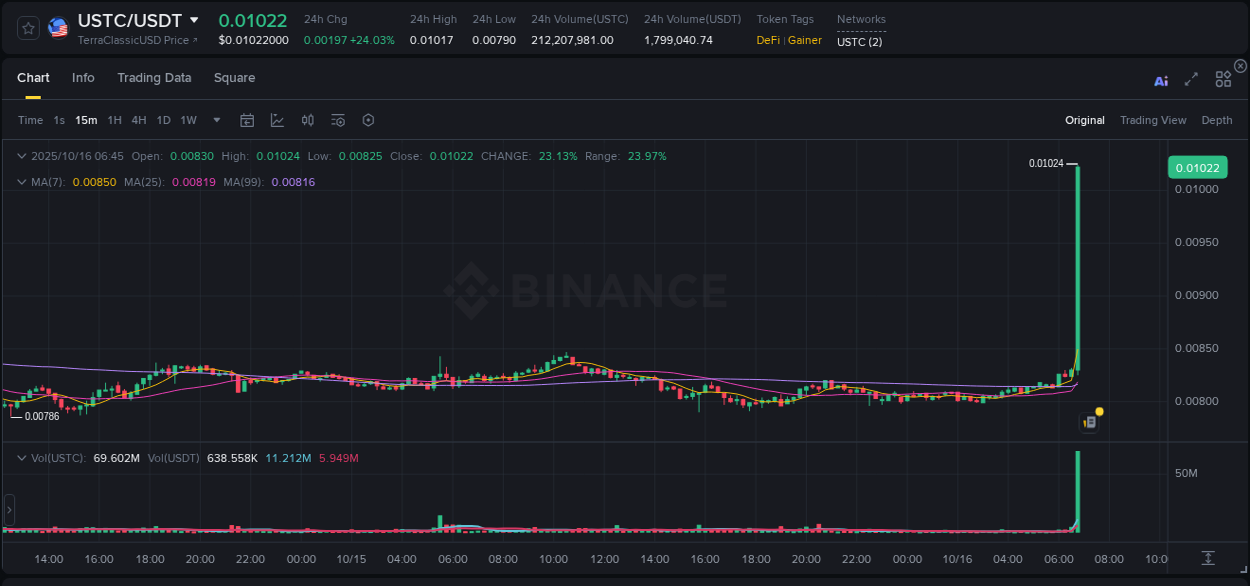Open the Depth chart view

1217,119
